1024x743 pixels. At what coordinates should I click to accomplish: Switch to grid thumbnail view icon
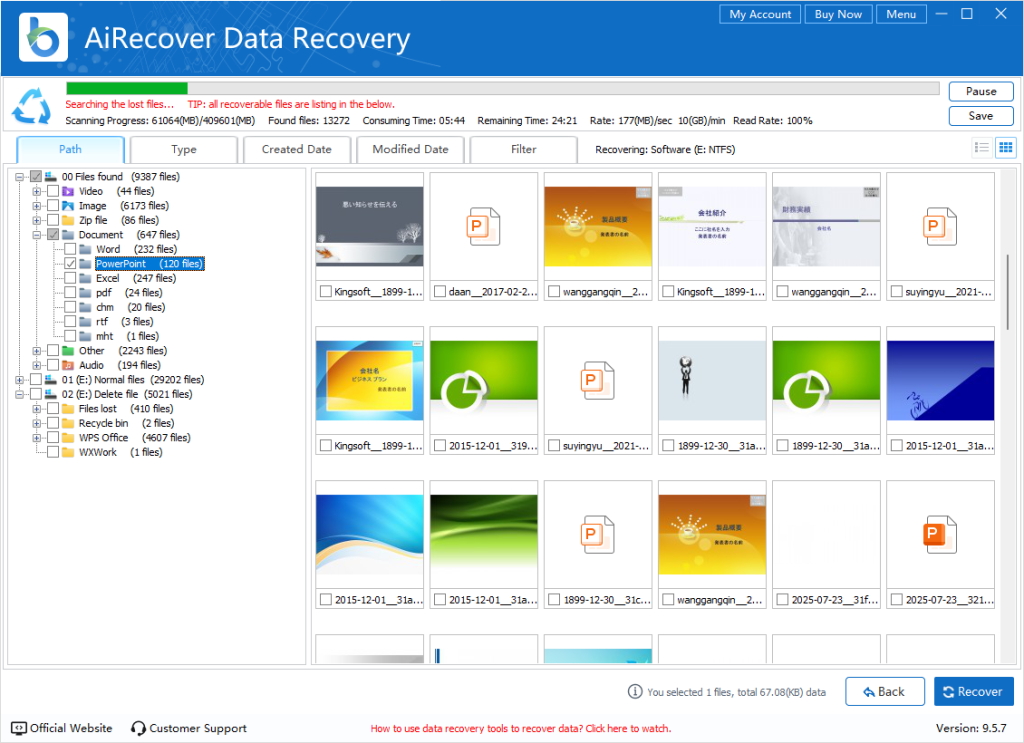tap(1006, 147)
